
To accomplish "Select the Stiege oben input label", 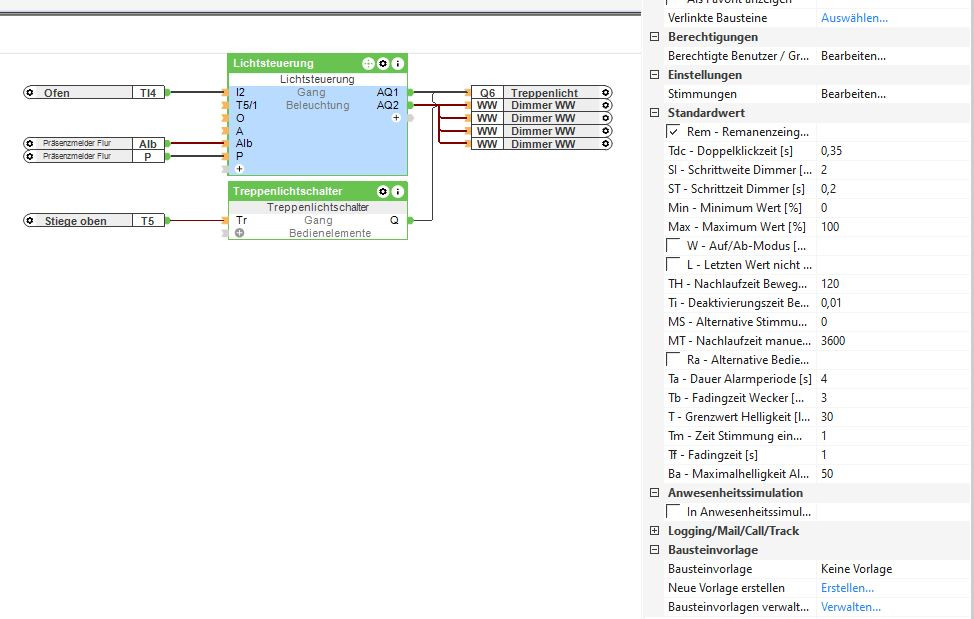I will (75, 220).
